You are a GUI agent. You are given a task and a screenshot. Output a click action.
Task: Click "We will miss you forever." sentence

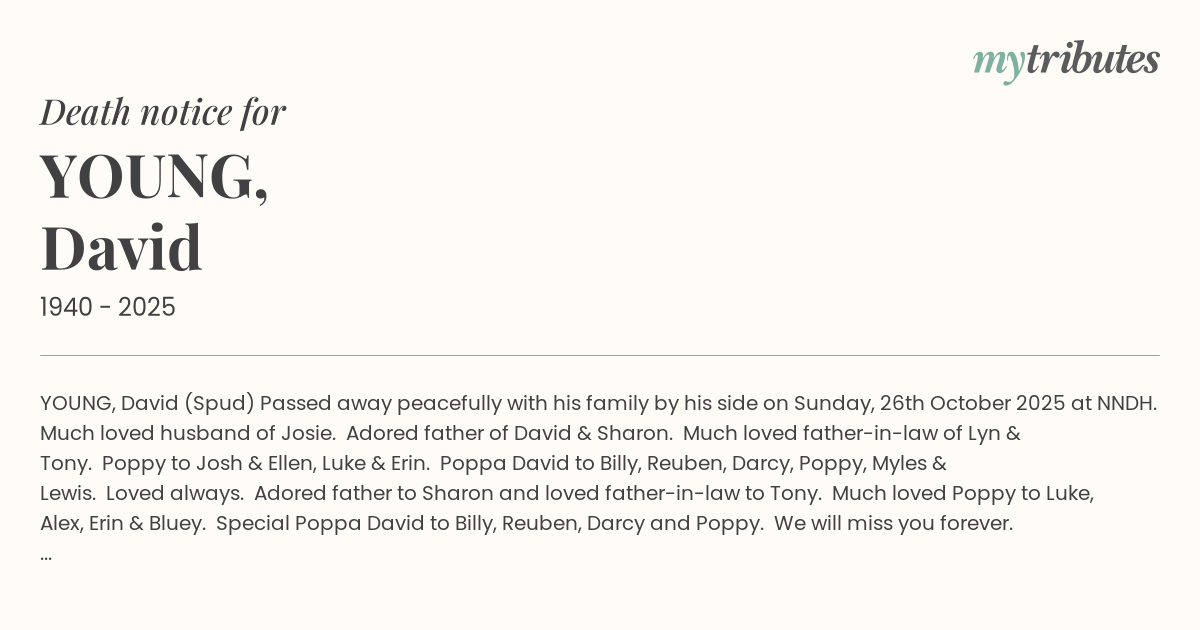893,523
